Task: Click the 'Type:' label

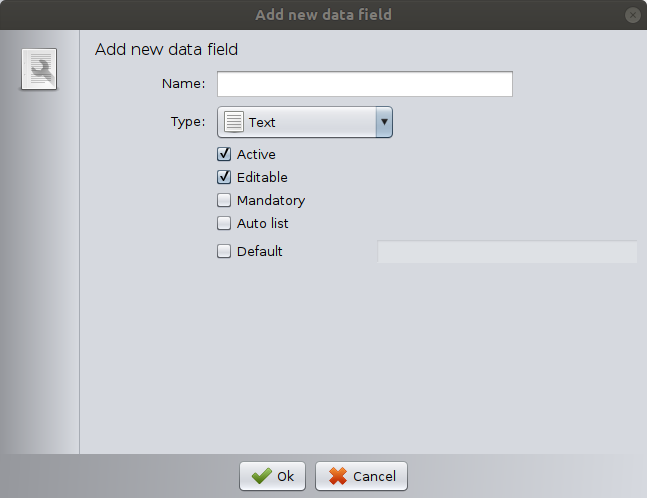Action: pos(188,122)
